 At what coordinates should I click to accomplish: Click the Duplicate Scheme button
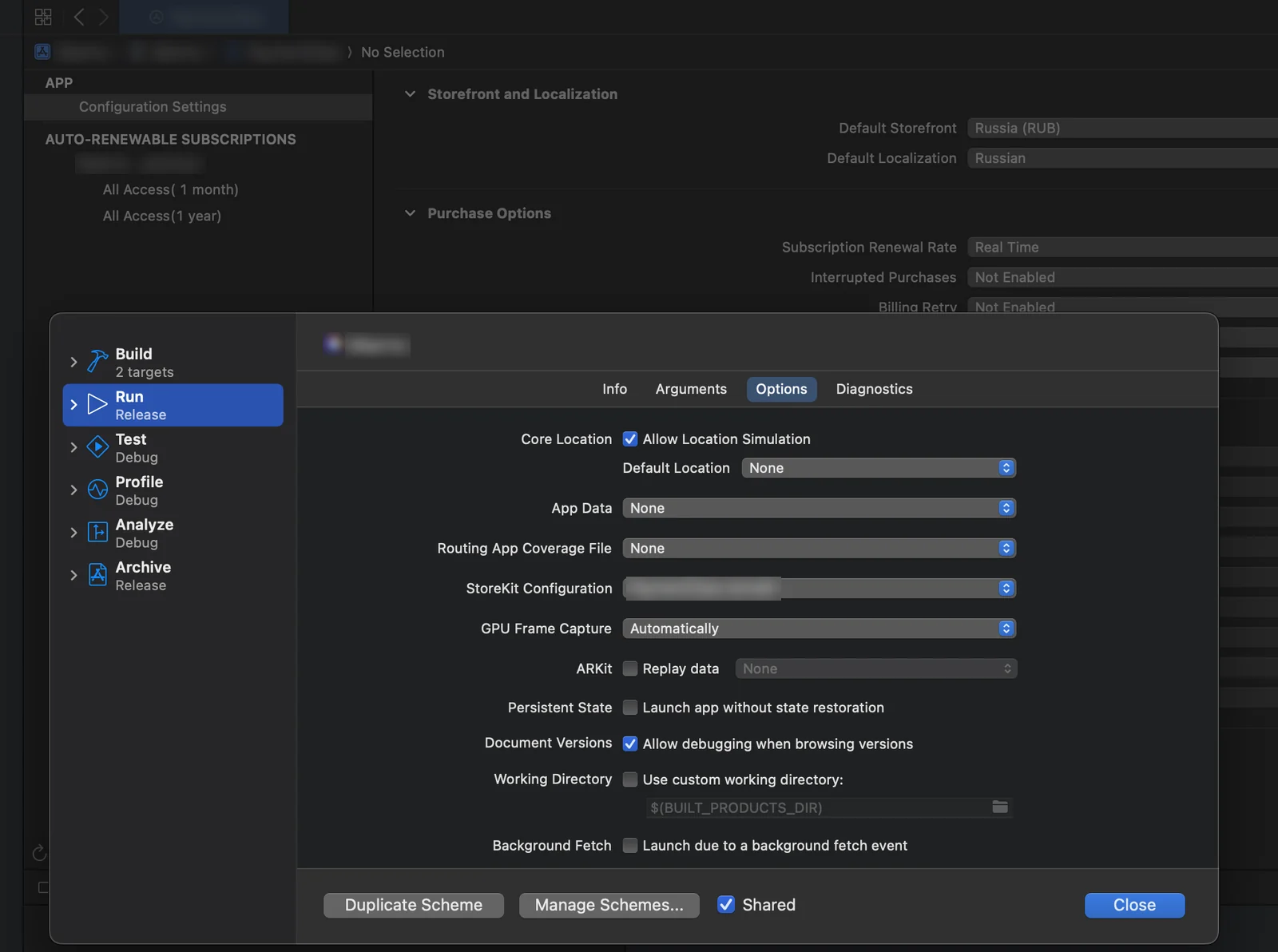414,905
